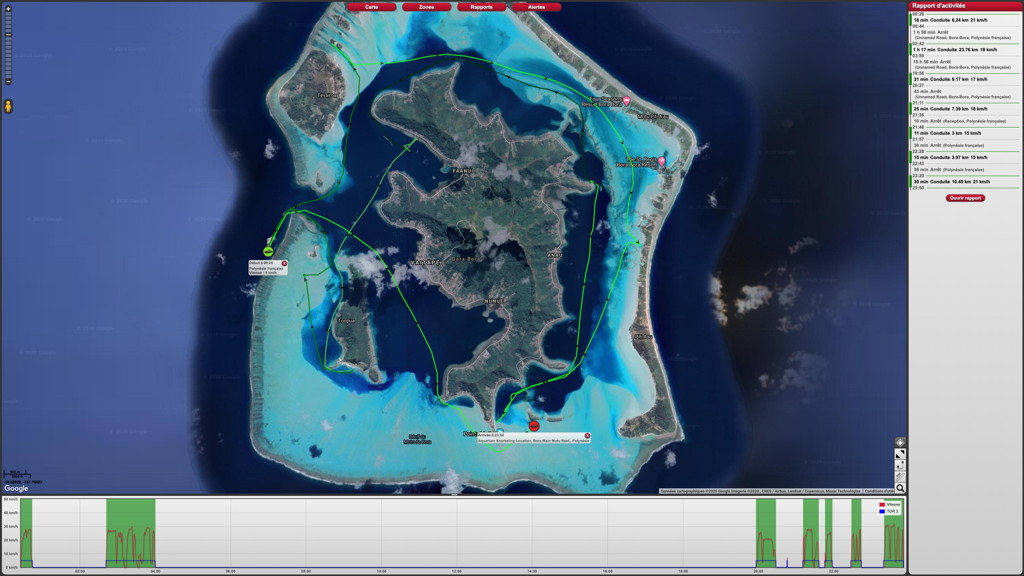The image size is (1024, 576).
Task: Select the '1 h 58 min Arrêt' entry
Action: tap(965, 35)
